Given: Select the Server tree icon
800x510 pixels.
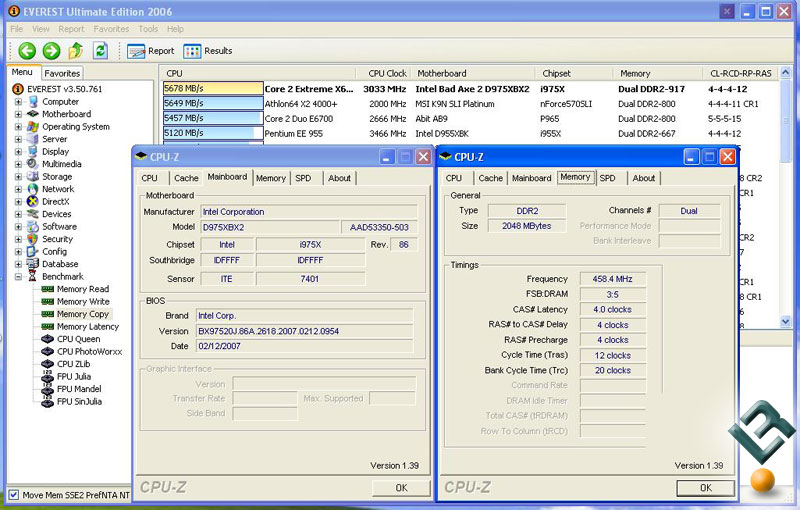Looking at the screenshot, I should [33, 139].
